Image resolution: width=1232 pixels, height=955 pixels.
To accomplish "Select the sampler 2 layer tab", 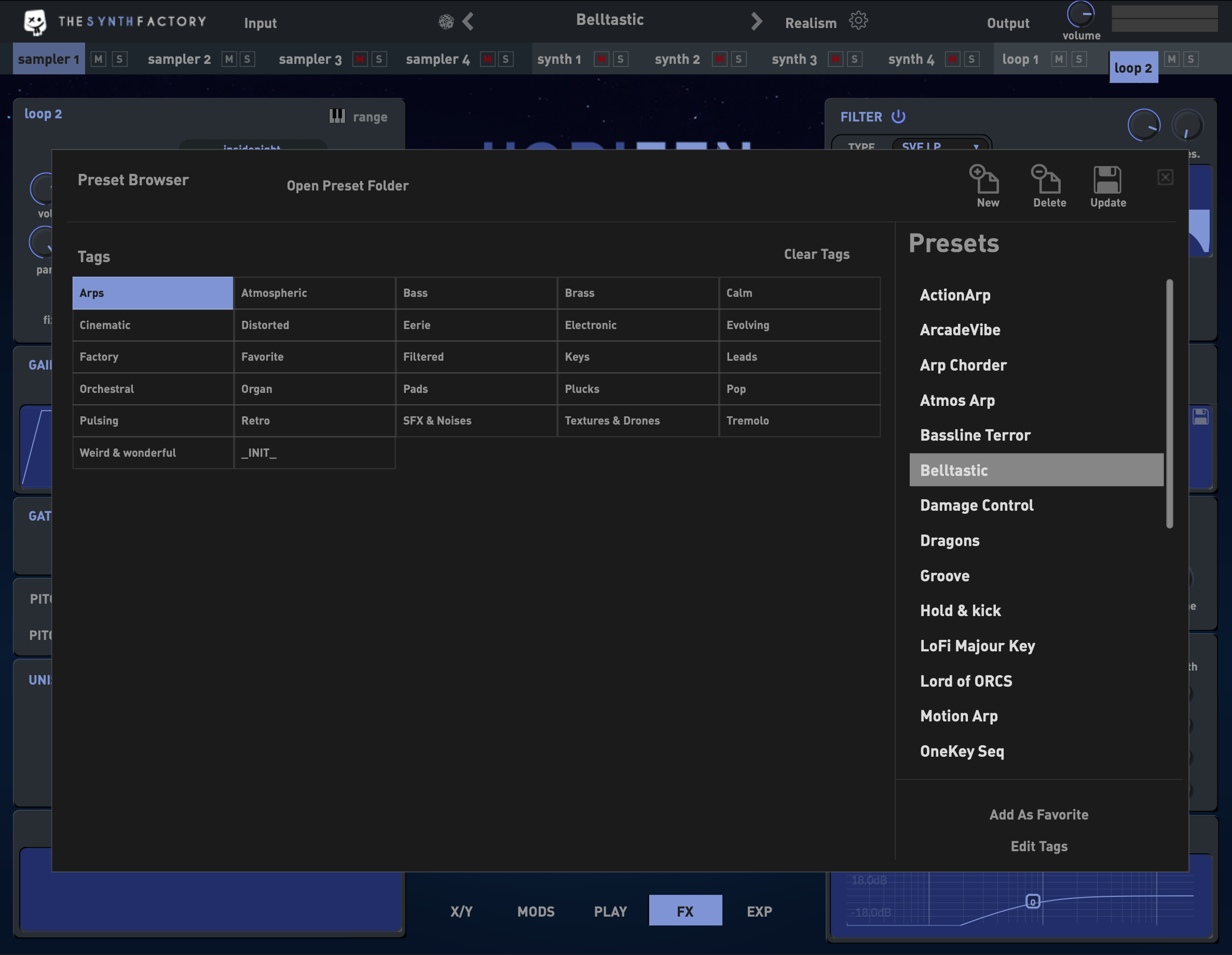I will (x=179, y=59).
